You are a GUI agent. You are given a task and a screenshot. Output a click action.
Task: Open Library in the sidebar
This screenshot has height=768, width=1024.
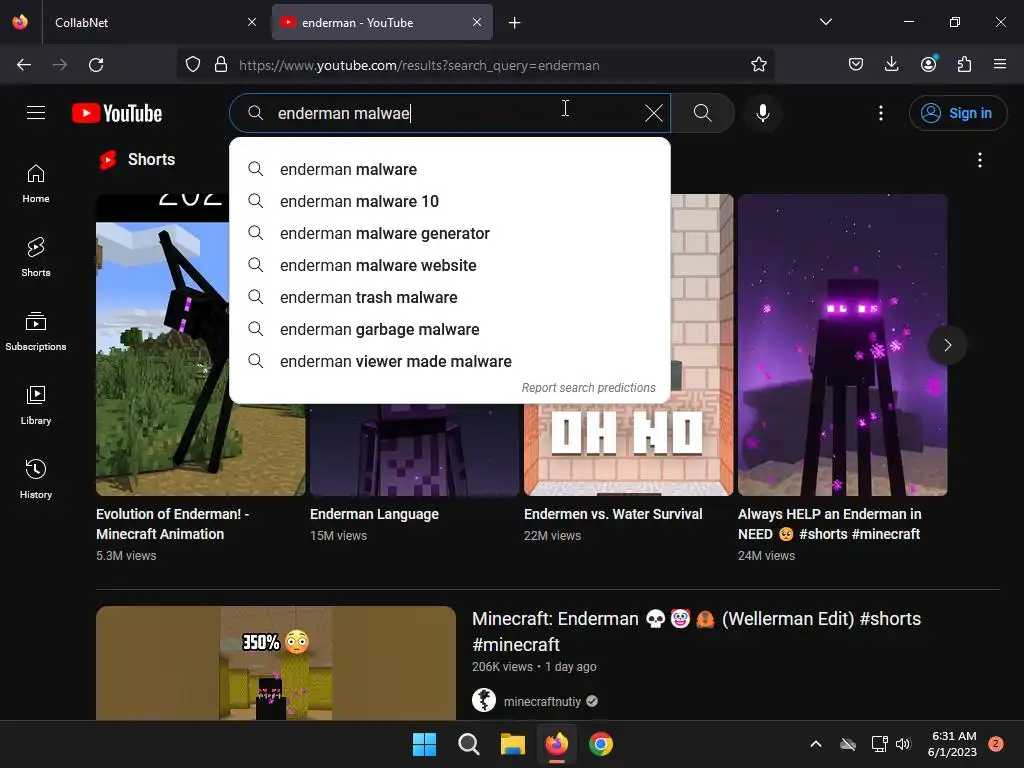[36, 406]
